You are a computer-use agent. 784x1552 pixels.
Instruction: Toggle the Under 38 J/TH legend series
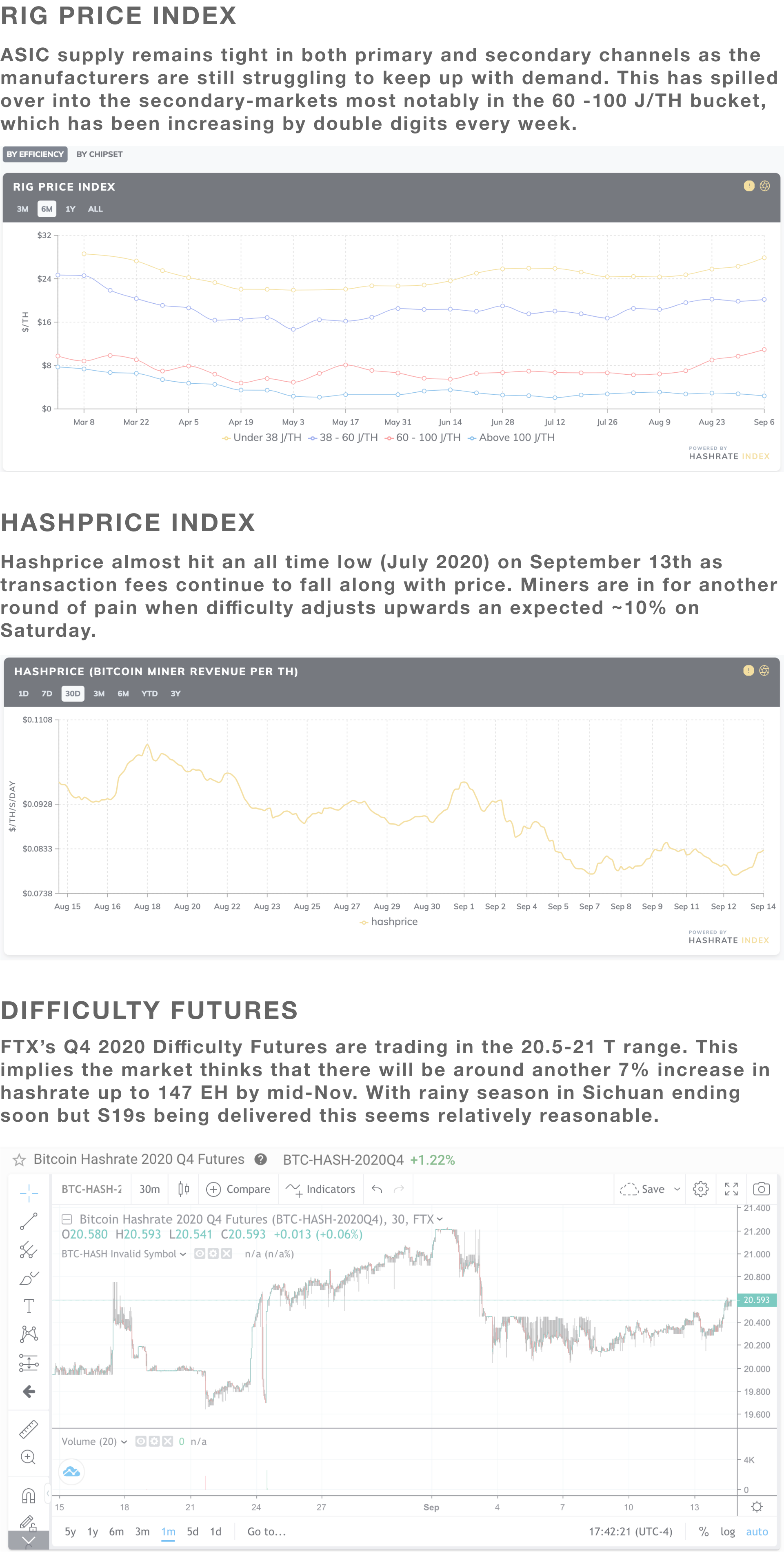pyautogui.click(x=261, y=438)
